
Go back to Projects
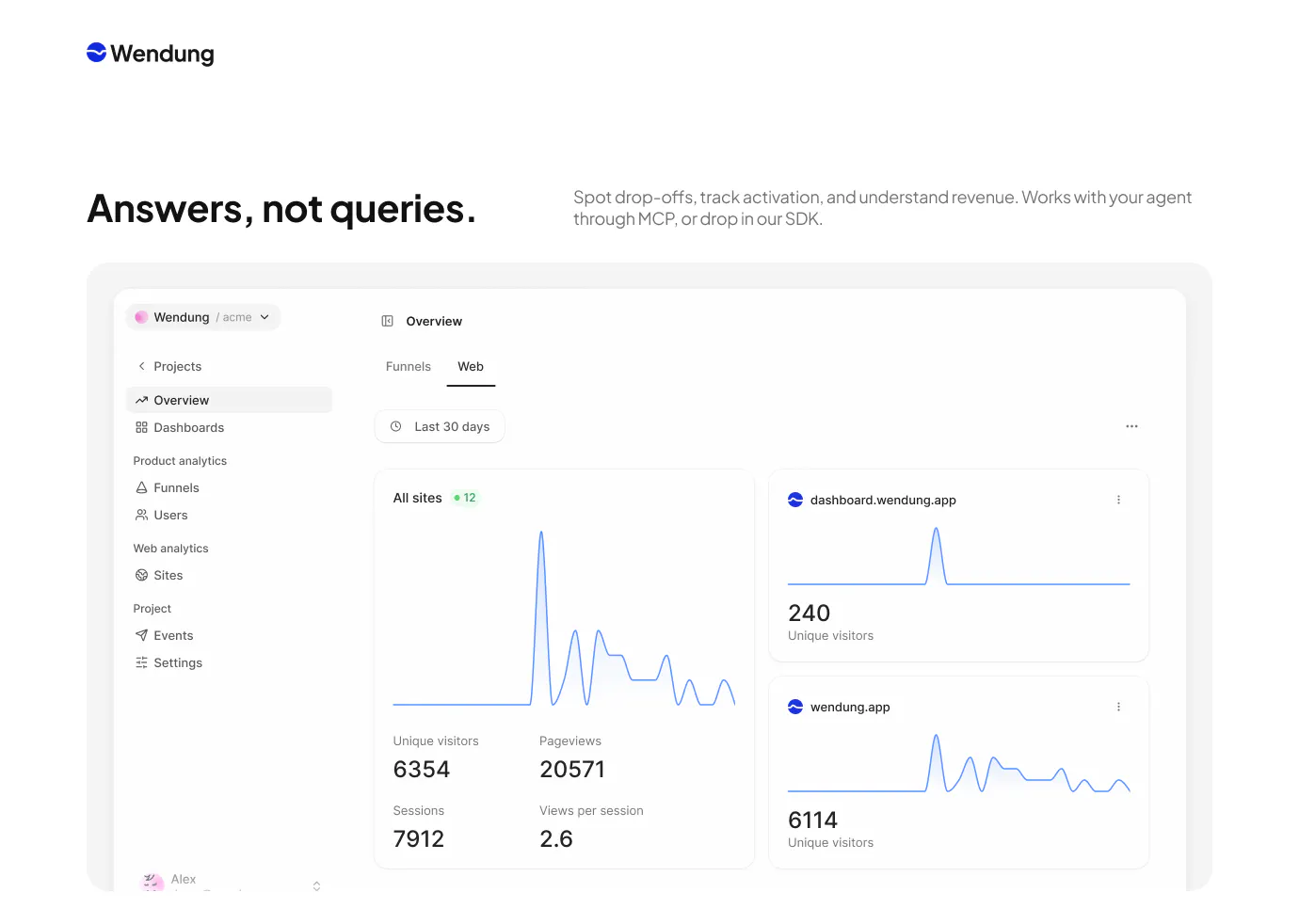229,366
